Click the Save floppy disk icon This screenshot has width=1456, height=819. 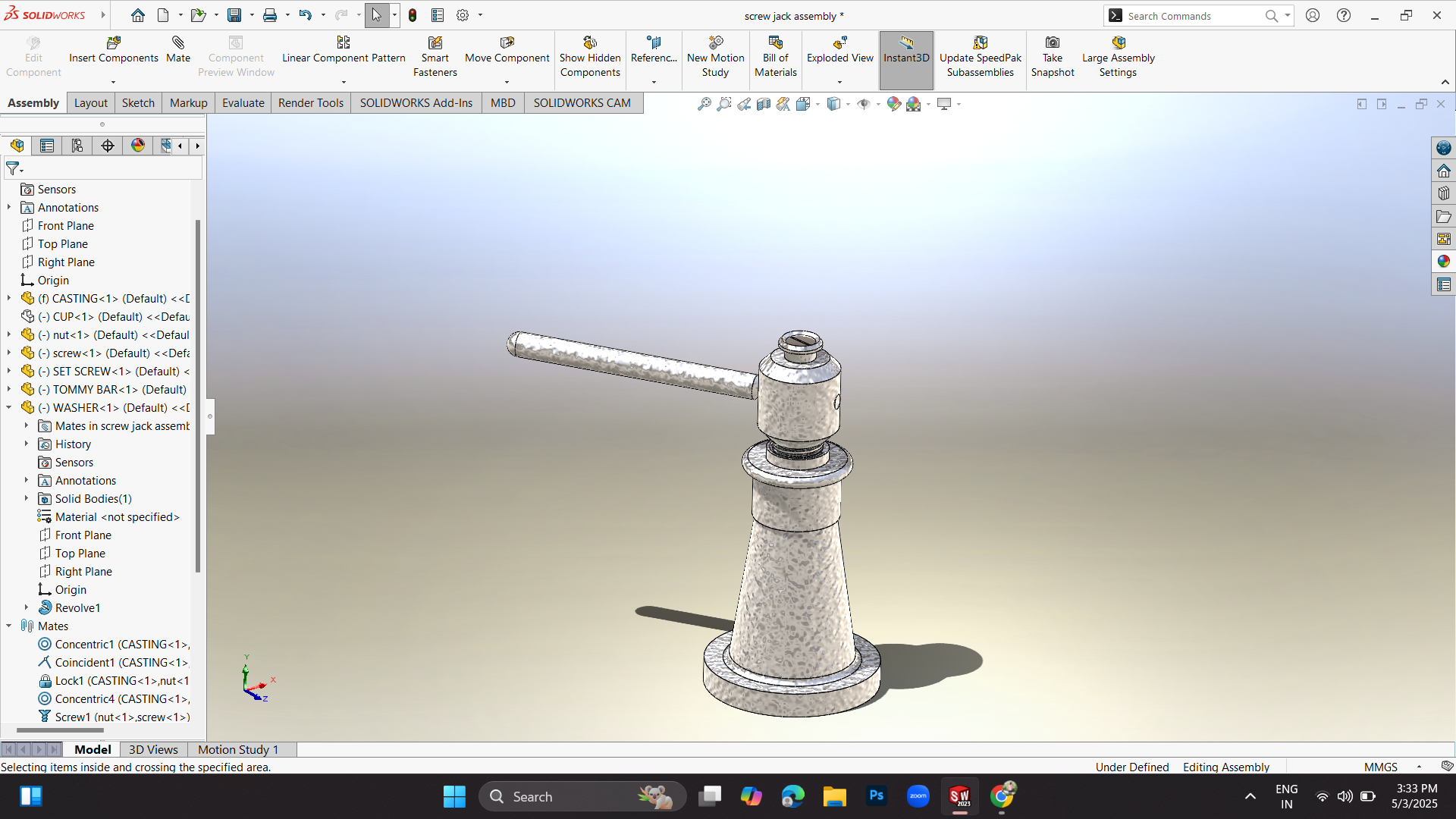point(234,15)
